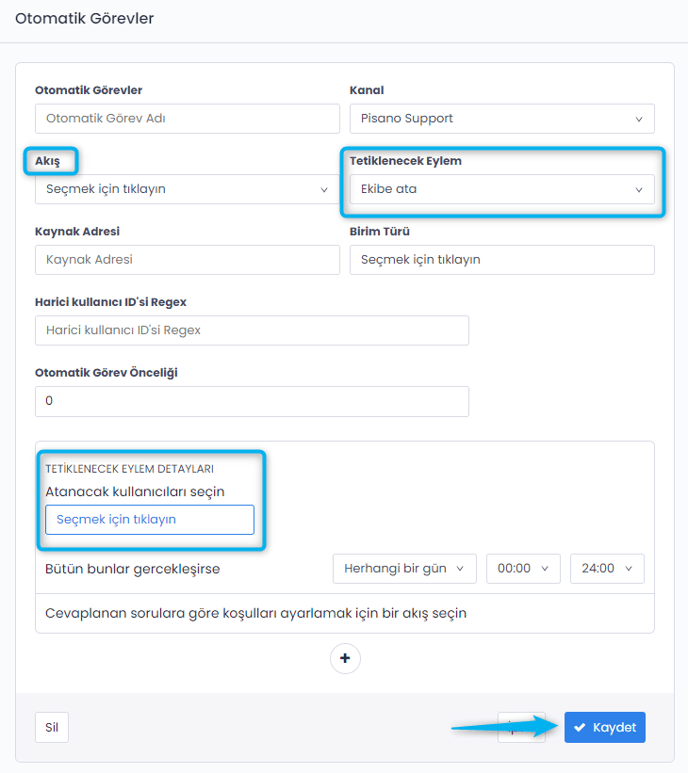
Task: Click chevron arrow in Tetiklenecek Eylem field
Action: (639, 189)
